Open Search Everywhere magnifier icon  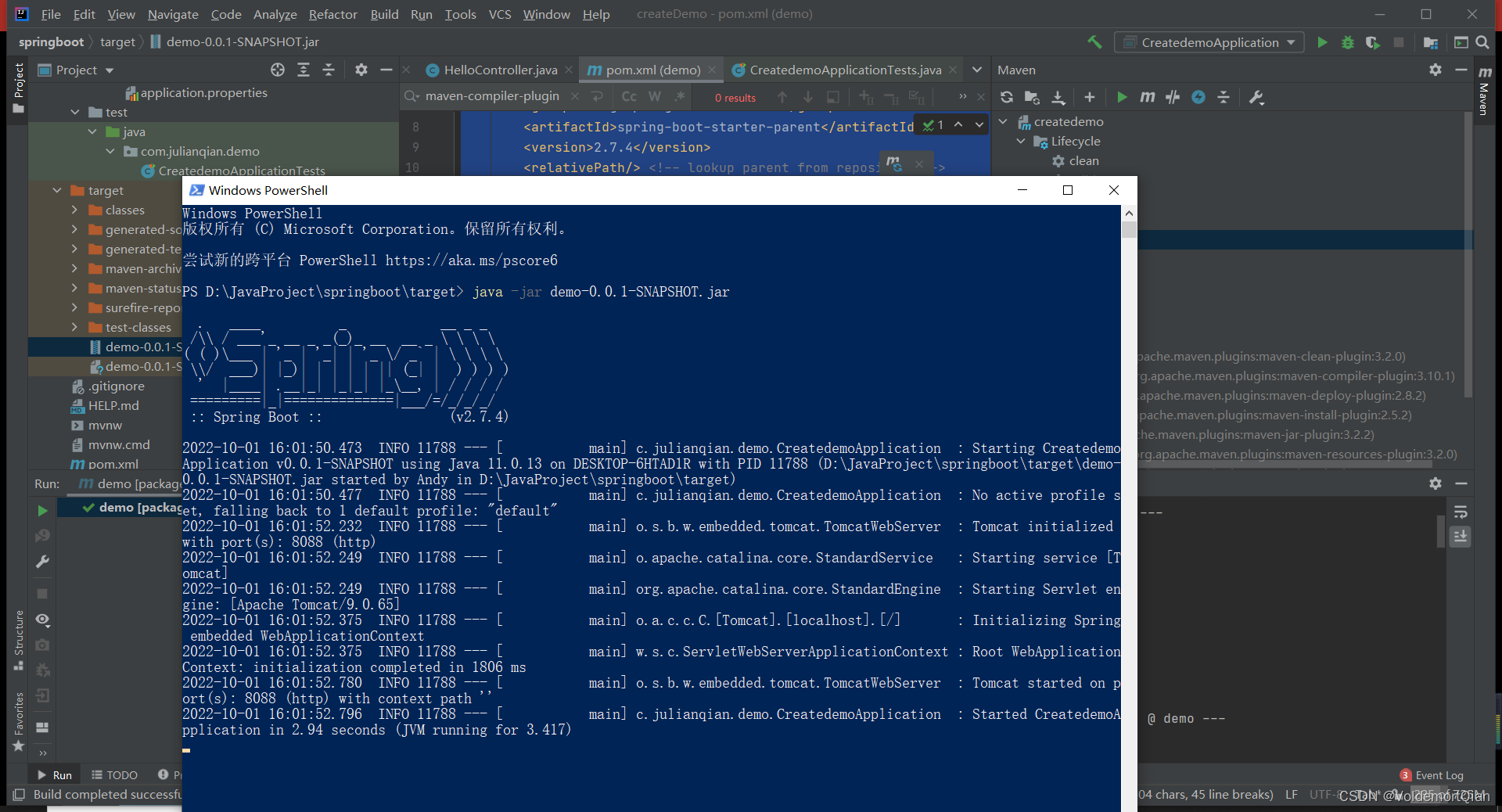(x=1482, y=42)
